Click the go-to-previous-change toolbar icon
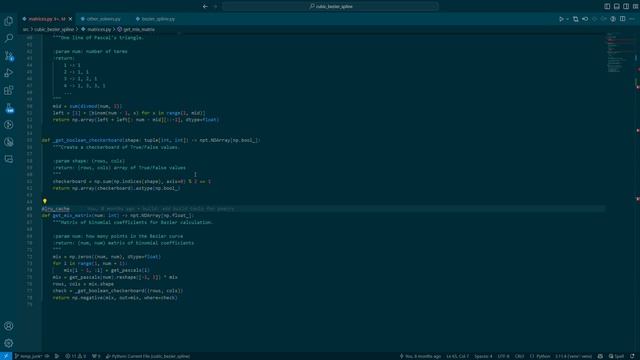The image size is (640, 360). [x=585, y=19]
